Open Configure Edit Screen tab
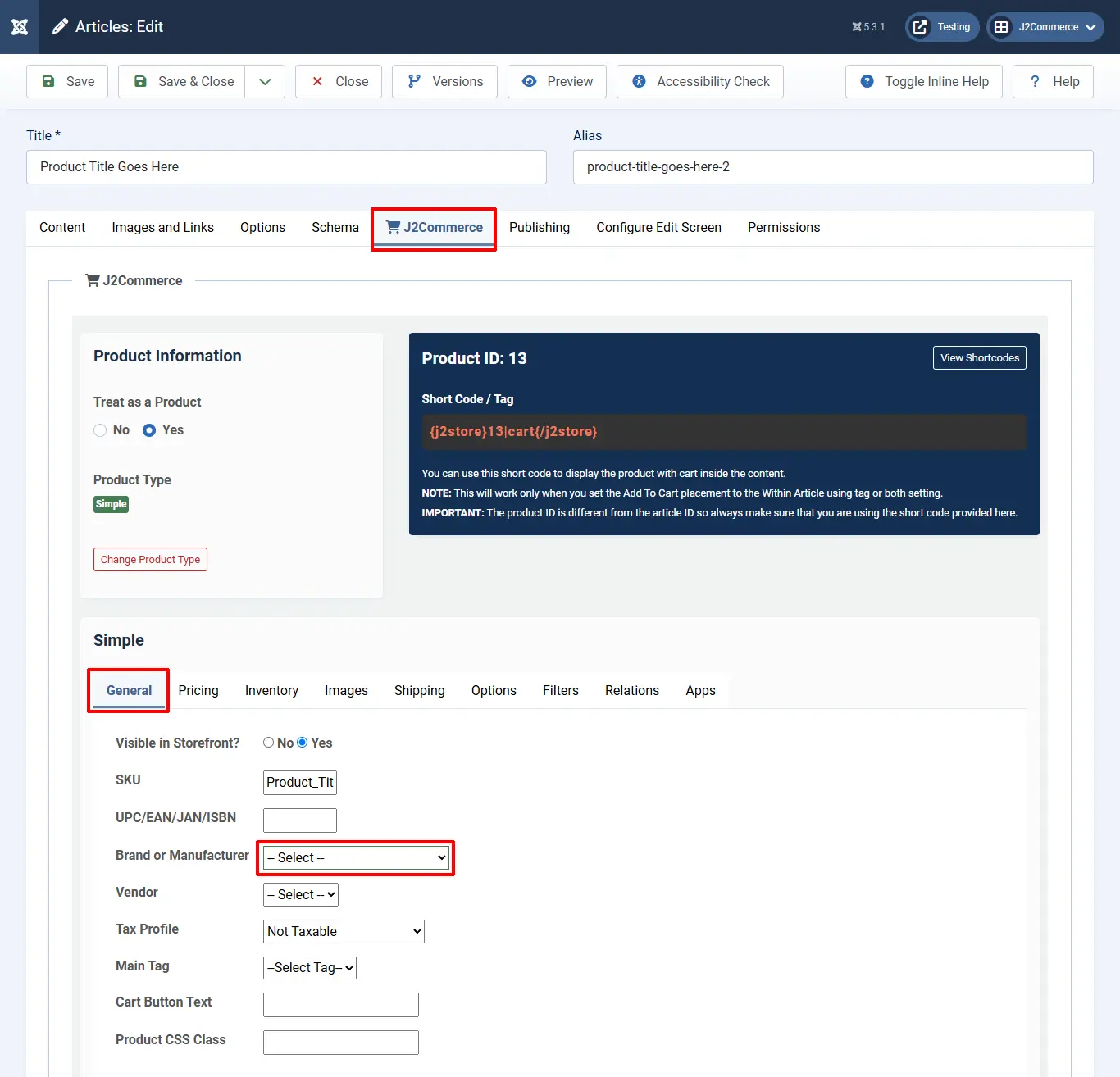 658,228
